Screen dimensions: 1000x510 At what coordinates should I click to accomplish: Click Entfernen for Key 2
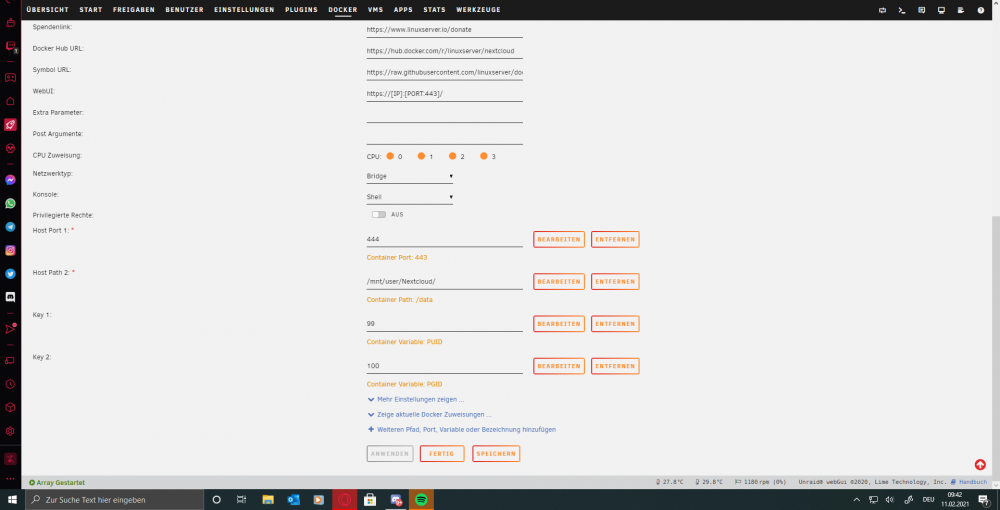pyautogui.click(x=615, y=366)
